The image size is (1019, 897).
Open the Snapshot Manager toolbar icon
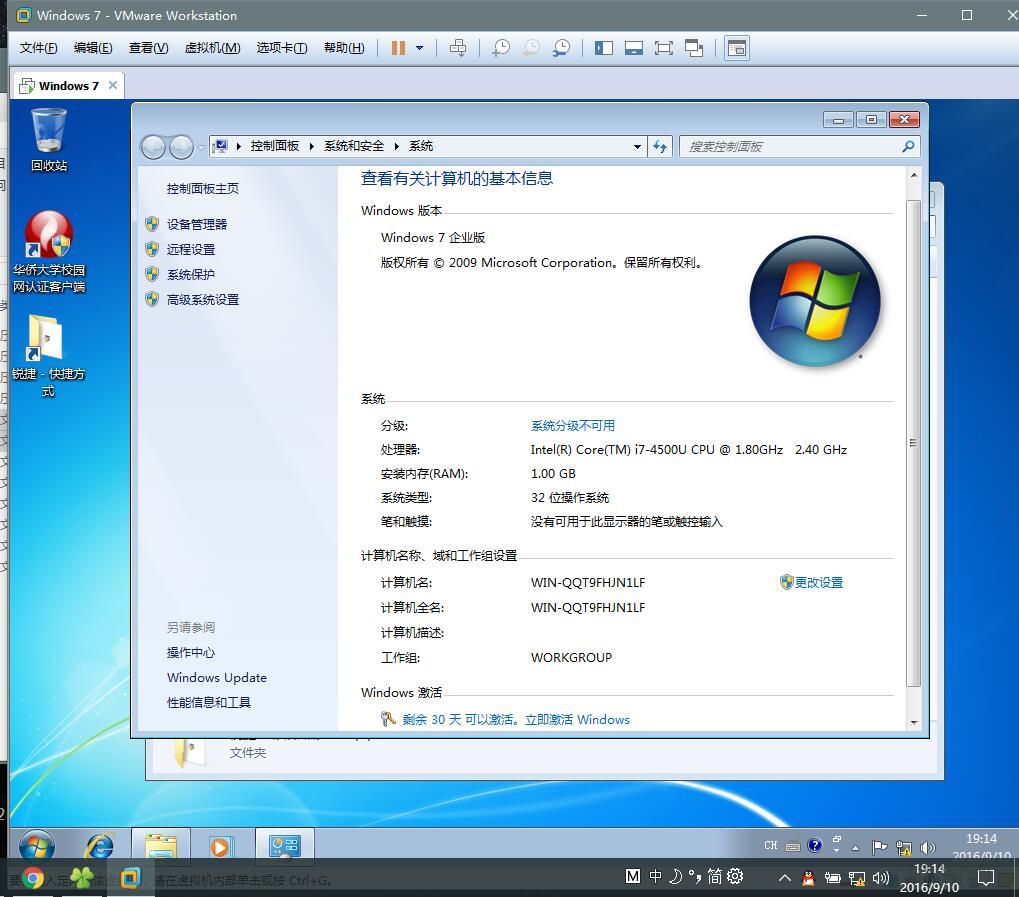pyautogui.click(x=562, y=47)
